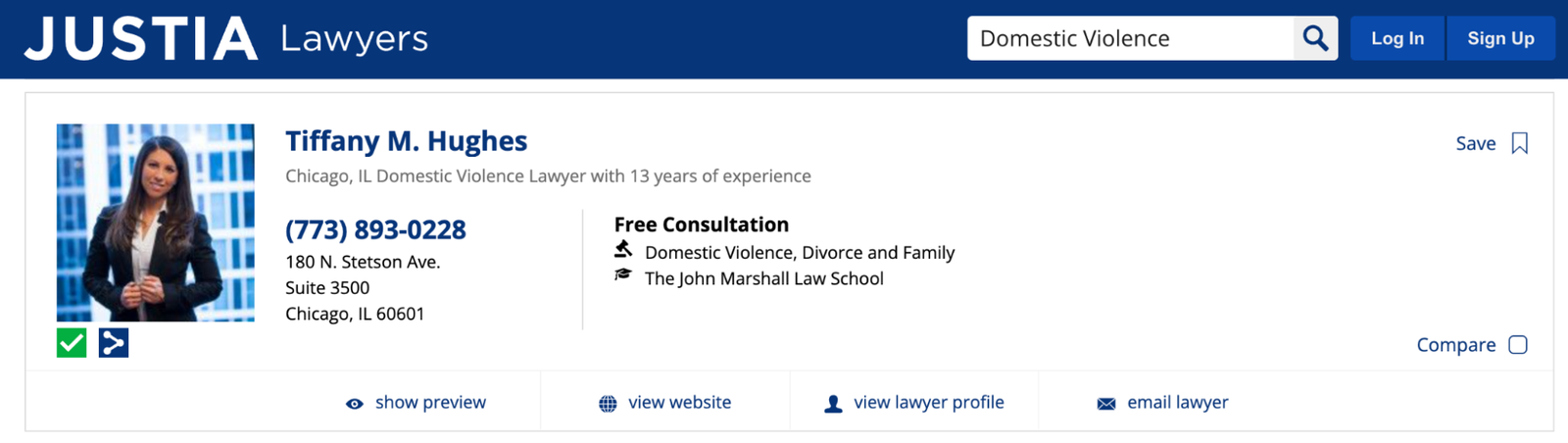The width and height of the screenshot is (1568, 443).
Task: Click Tiffany Hughes profile photo
Action: (155, 222)
